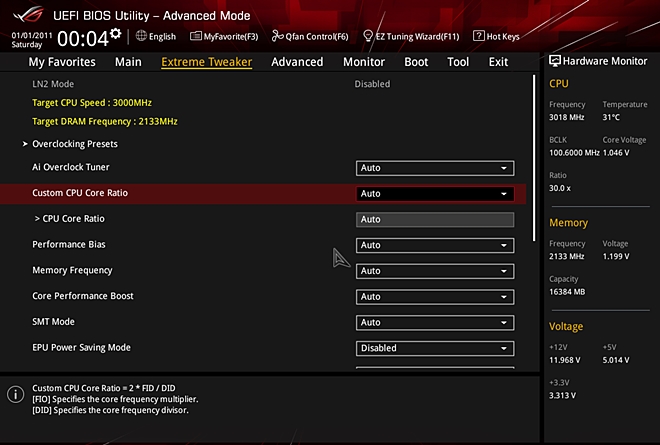660x445 pixels.
Task: Select the EPU Power Saving Mode label
Action: click(81, 347)
